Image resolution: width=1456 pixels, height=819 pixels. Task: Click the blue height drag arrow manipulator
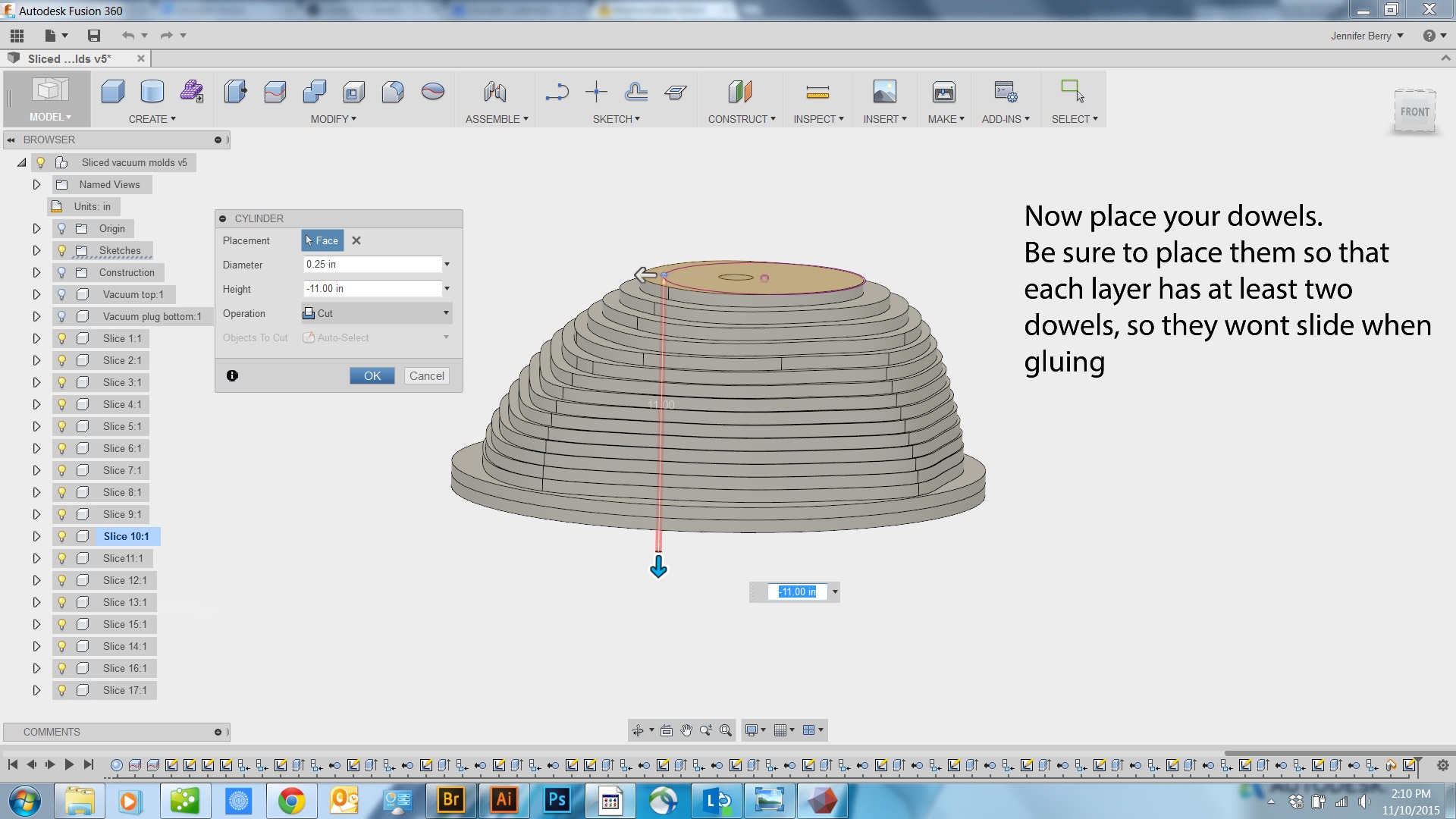(658, 566)
